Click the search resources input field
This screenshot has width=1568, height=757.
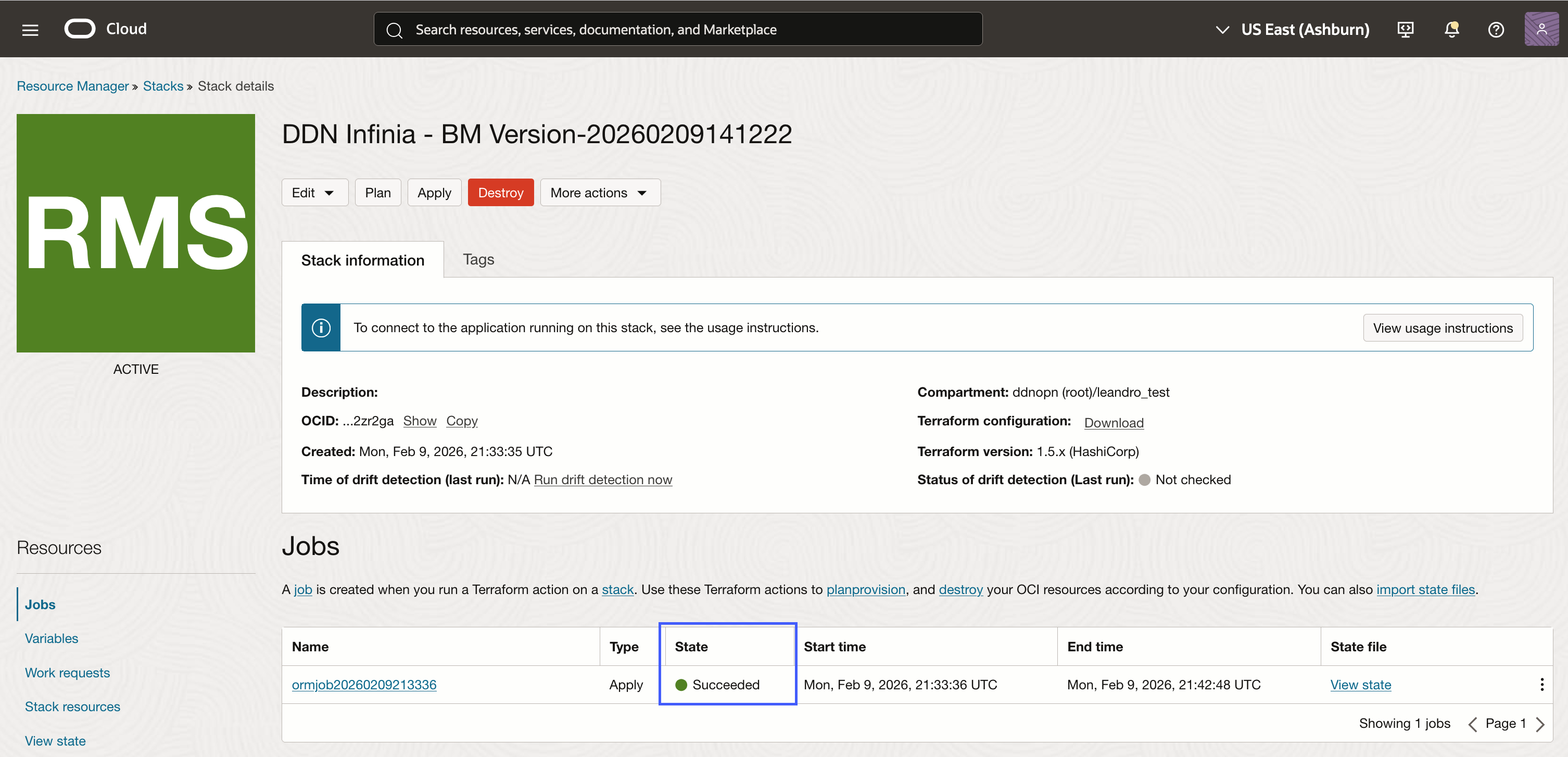[677, 29]
